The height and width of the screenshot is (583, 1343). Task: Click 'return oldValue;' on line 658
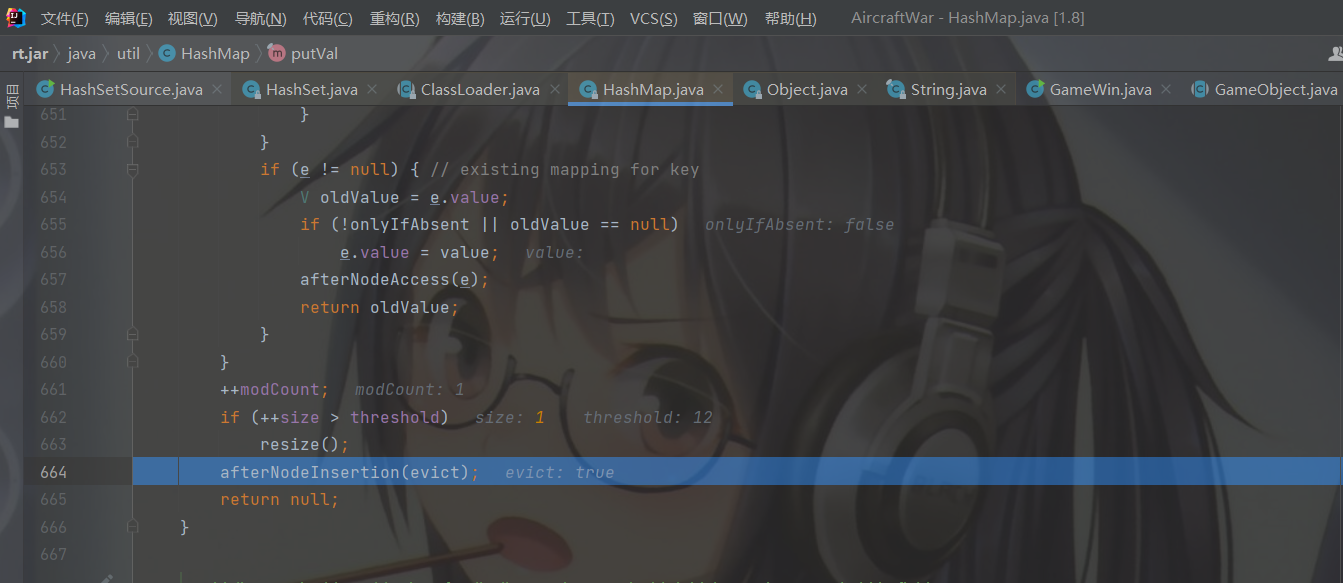click(x=380, y=307)
